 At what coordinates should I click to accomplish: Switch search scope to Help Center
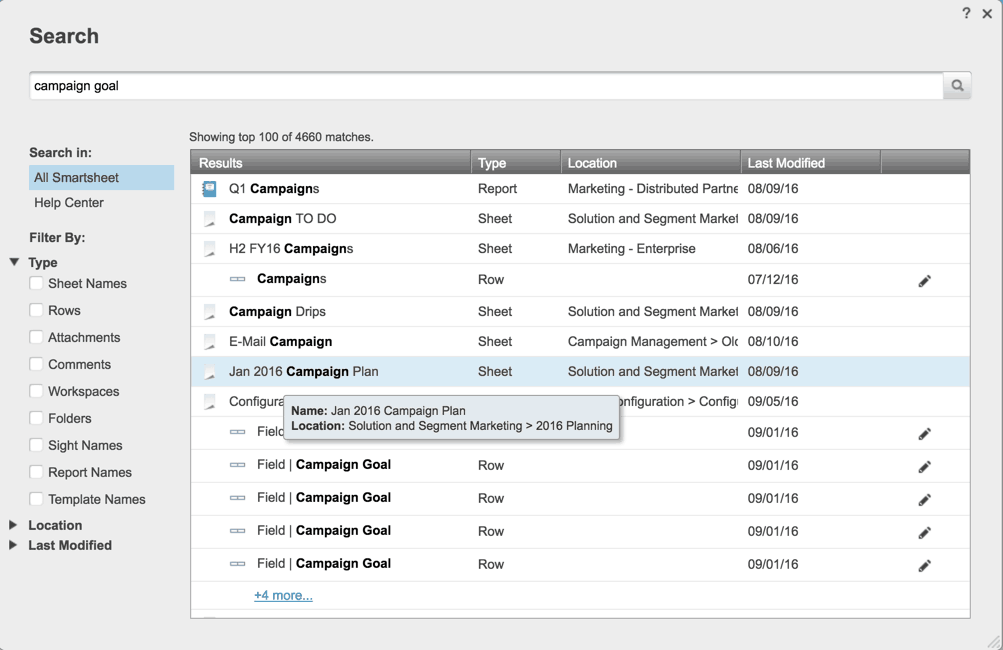click(69, 203)
